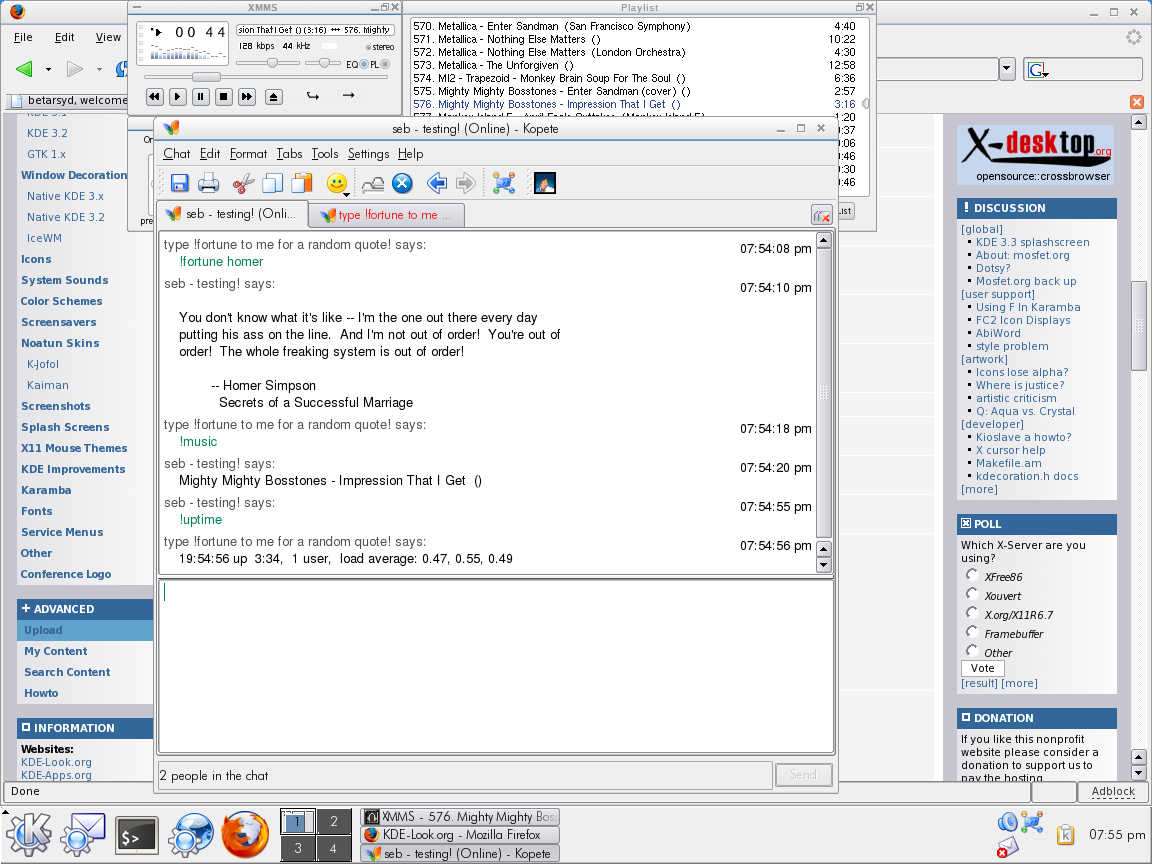Screen dimensions: 1152x864
Task: Click the speaker volume tray icon
Action: [1007, 821]
